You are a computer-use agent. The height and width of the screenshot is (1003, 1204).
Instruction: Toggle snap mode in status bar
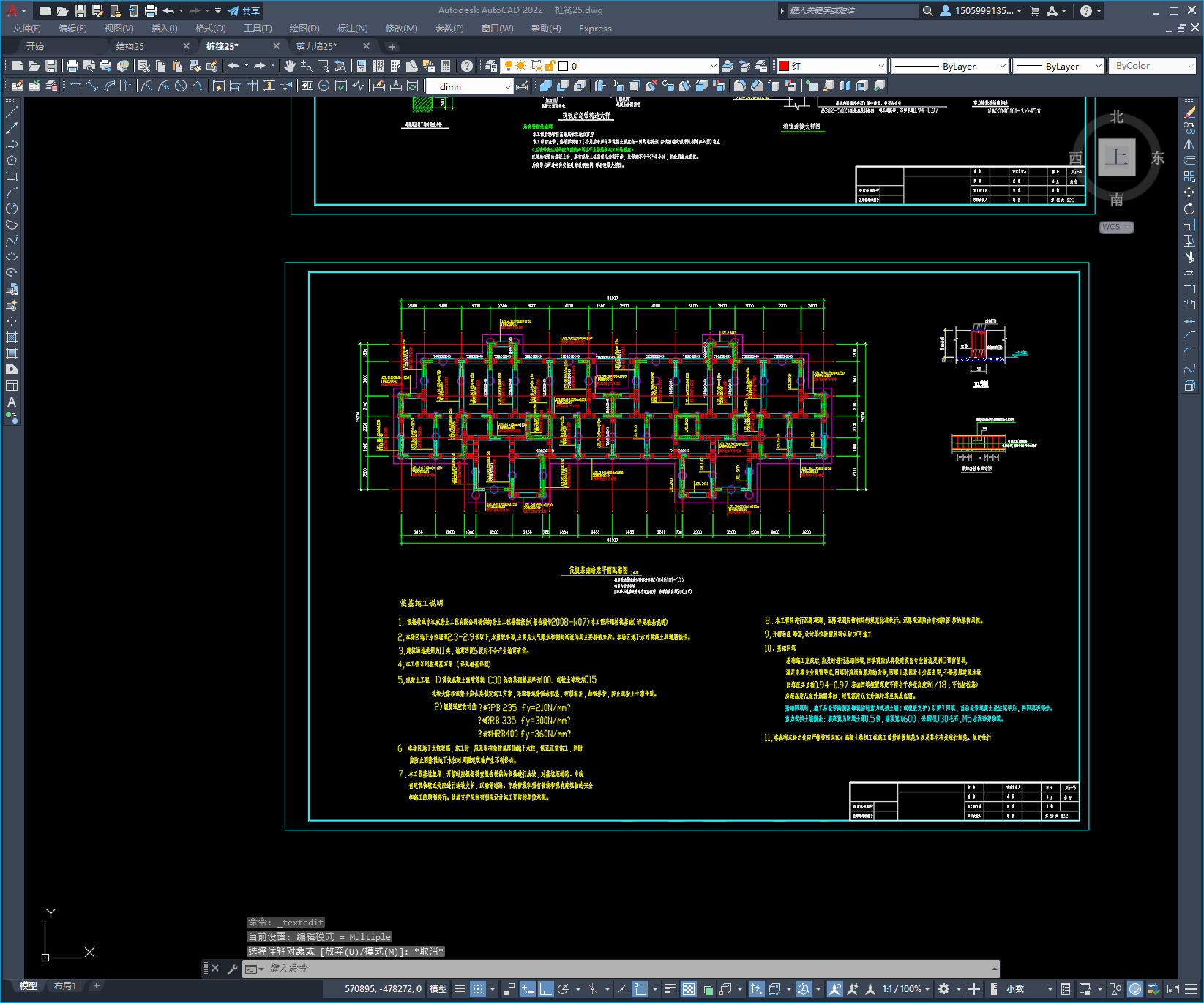[478, 989]
